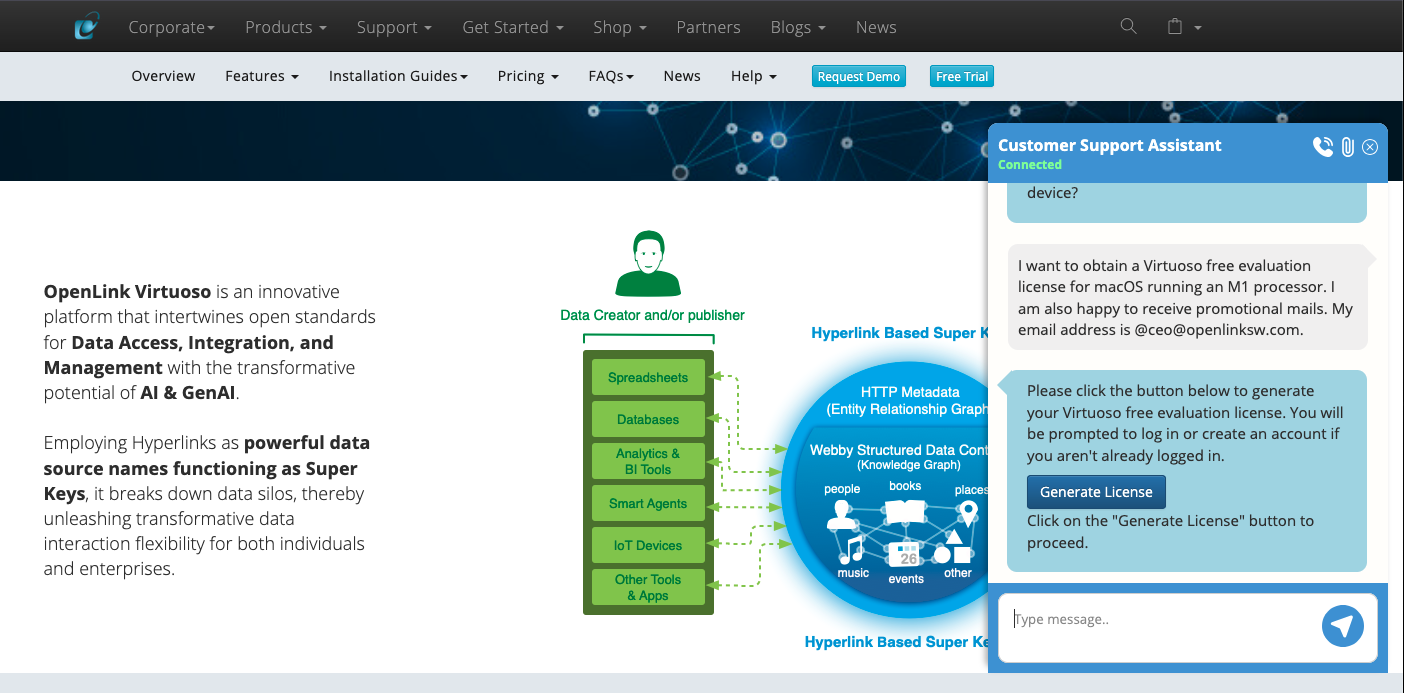The height and width of the screenshot is (693, 1404).
Task: Click the Generate License button
Action: point(1096,492)
